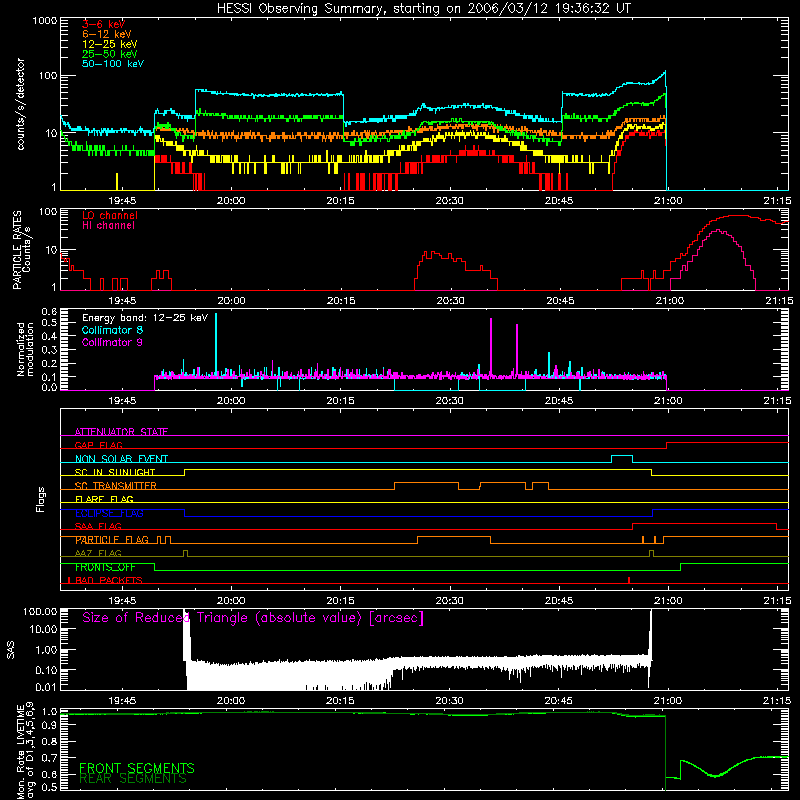
Task: Click the tallest magenta Collimator 9 spike
Action: click(491, 347)
